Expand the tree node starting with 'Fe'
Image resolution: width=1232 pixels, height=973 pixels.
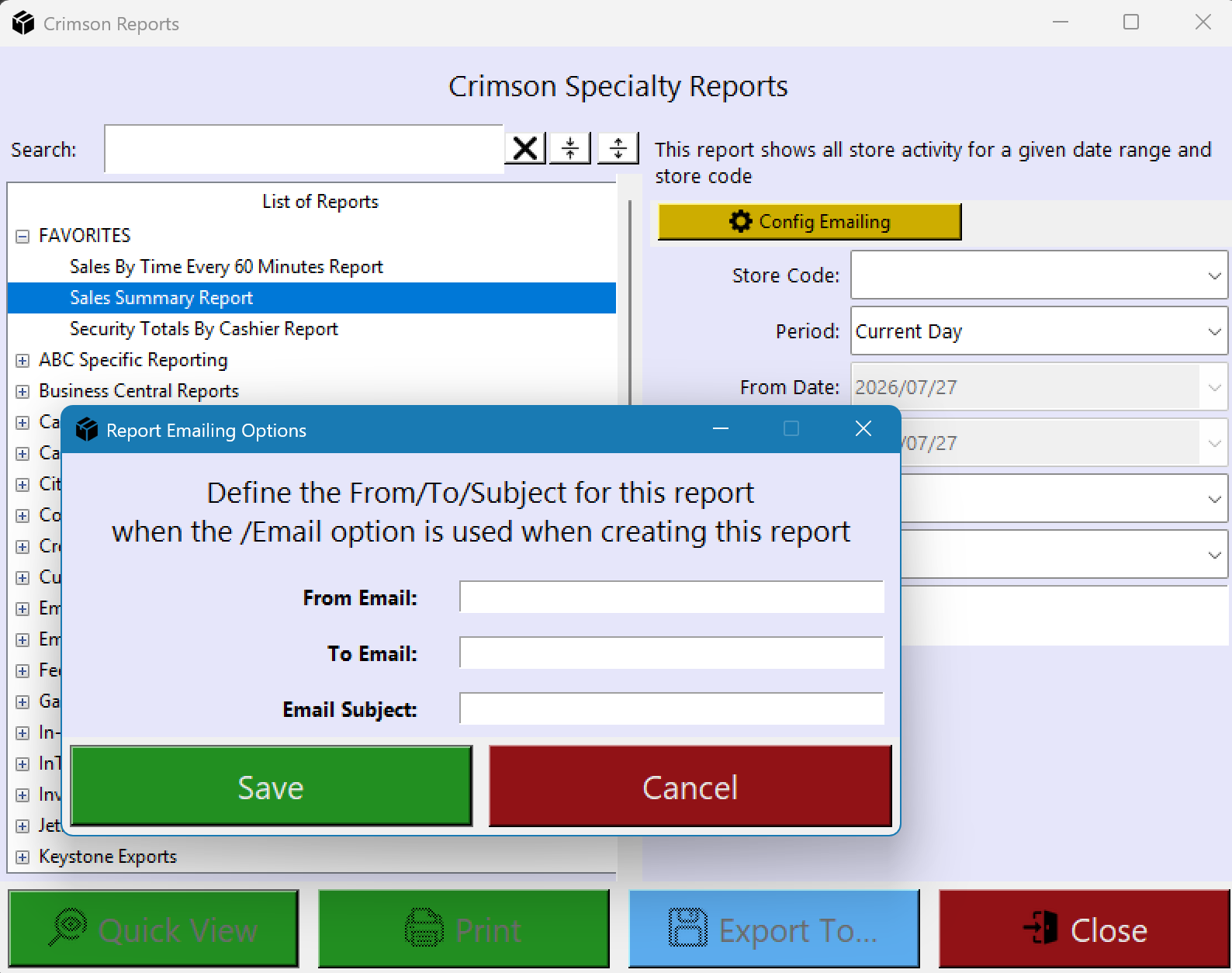22,670
